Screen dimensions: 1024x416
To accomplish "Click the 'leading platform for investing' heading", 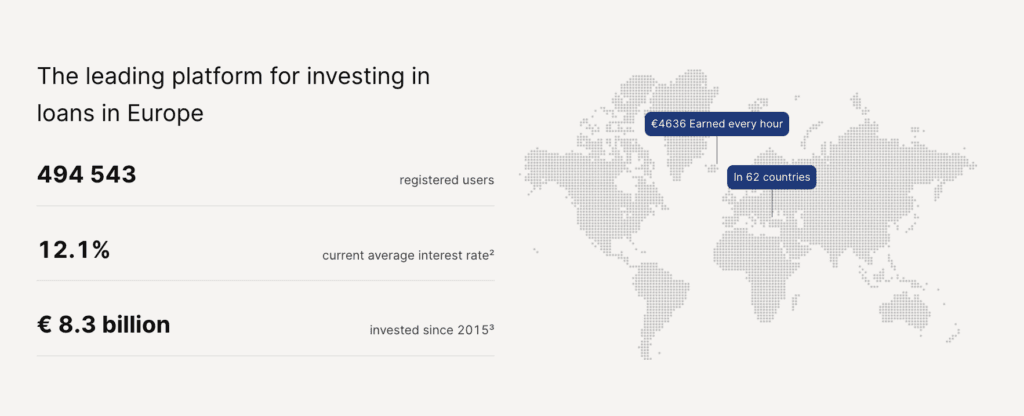I will [233, 76].
